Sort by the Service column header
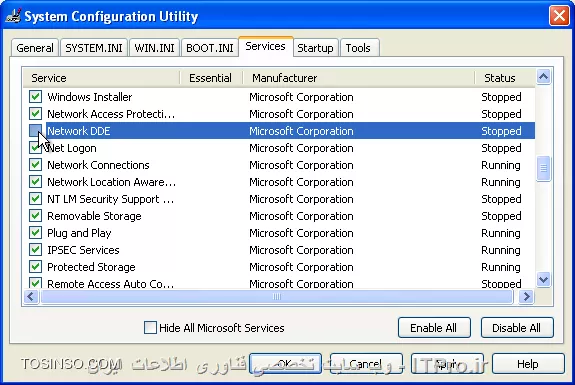 pos(102,78)
